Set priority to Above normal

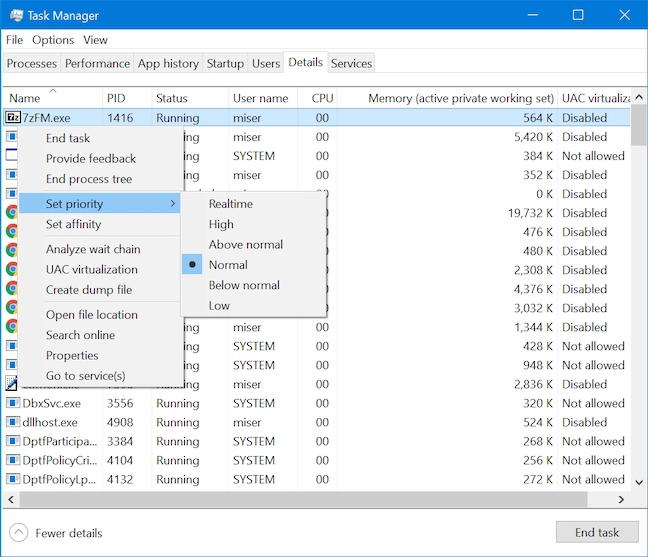[245, 244]
